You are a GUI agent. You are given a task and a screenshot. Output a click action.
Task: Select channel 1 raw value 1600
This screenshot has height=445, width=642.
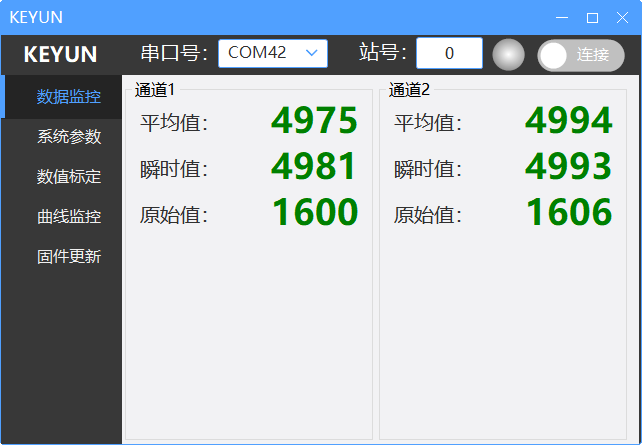click(x=315, y=212)
